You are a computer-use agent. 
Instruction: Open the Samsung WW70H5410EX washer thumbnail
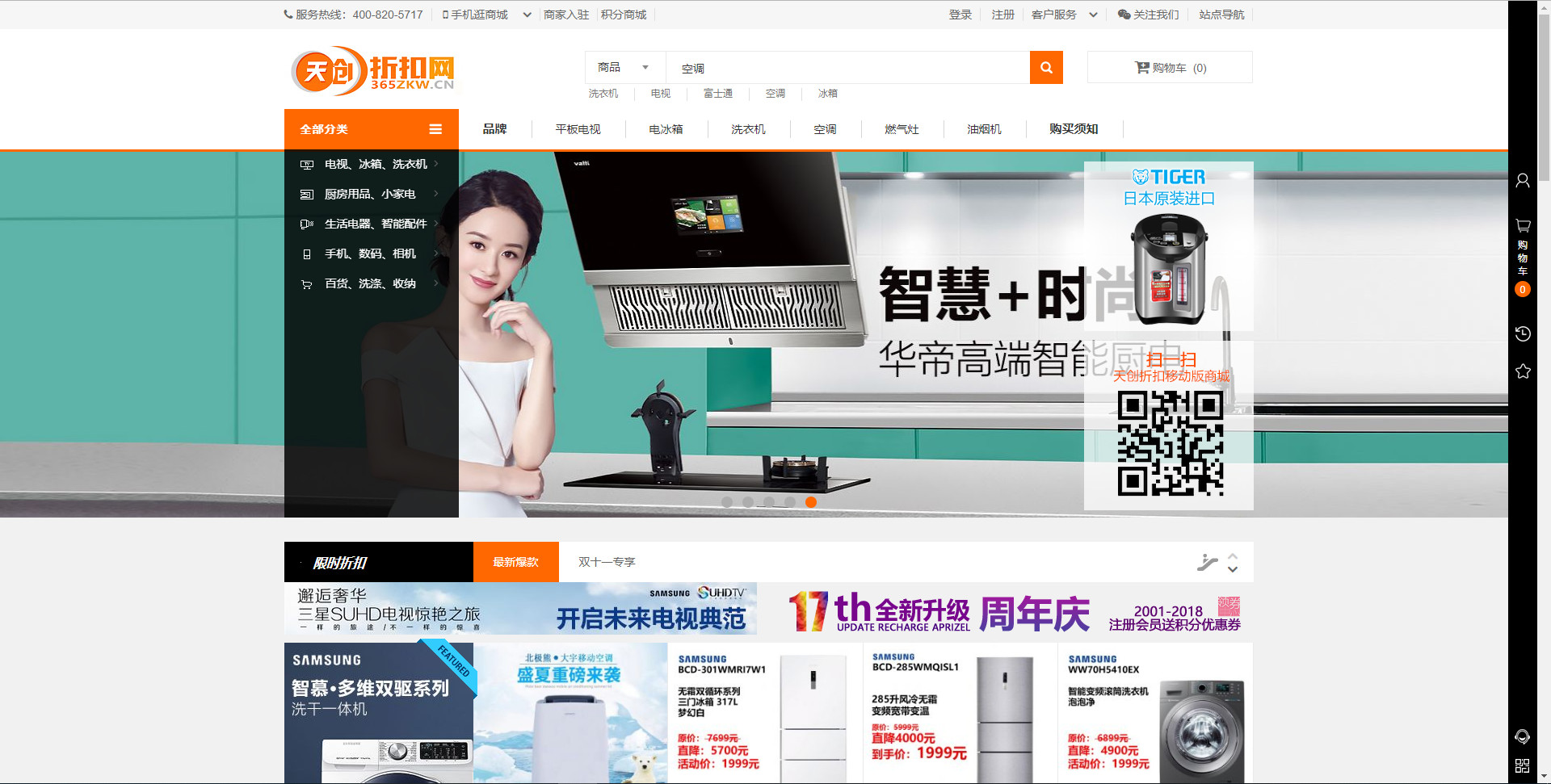[x=1156, y=713]
